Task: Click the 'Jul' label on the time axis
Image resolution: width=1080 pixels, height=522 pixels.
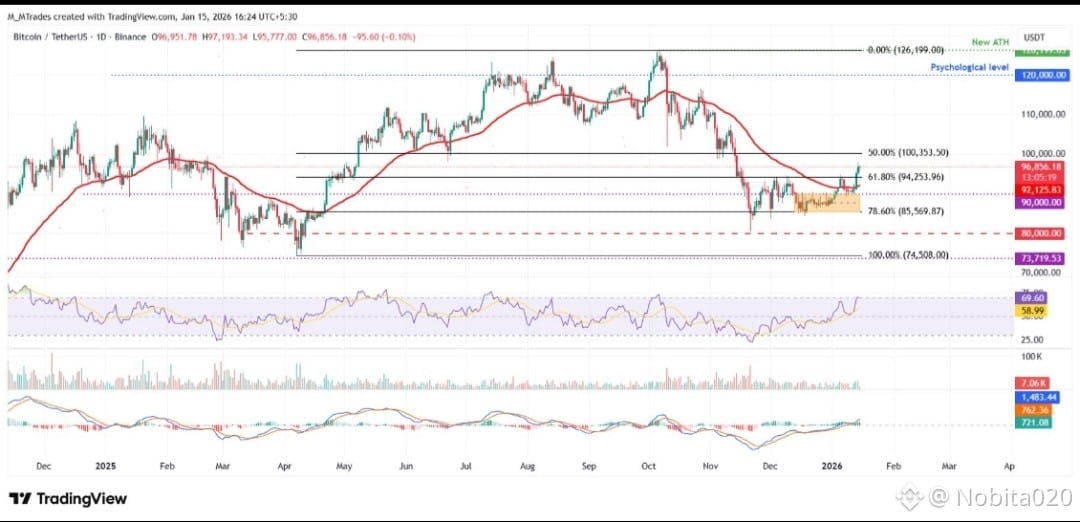Action: [x=466, y=466]
